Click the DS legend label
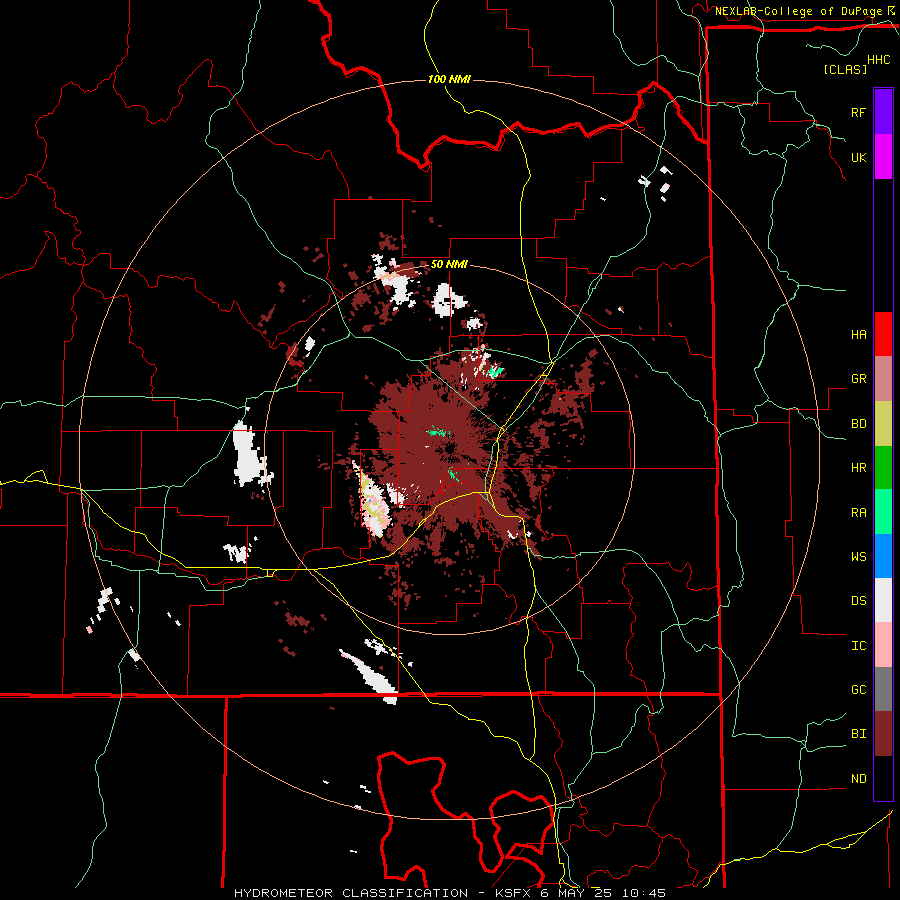The width and height of the screenshot is (900, 900). pyautogui.click(x=858, y=601)
